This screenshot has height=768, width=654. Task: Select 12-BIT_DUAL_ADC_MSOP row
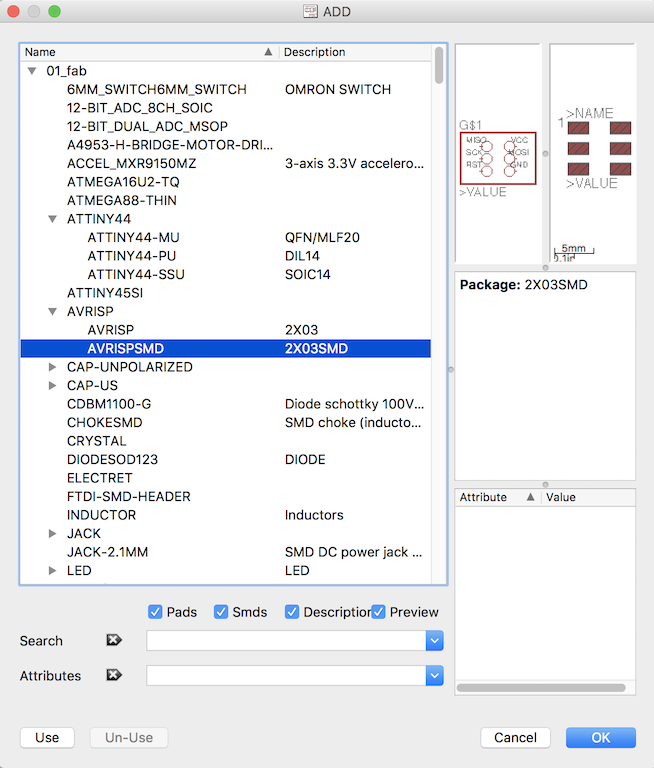coord(225,126)
